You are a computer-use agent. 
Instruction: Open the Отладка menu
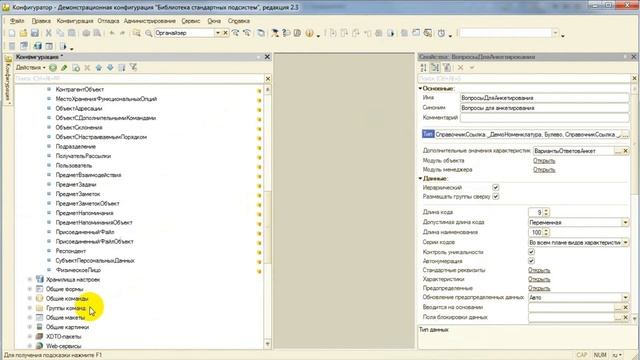click(x=108, y=21)
